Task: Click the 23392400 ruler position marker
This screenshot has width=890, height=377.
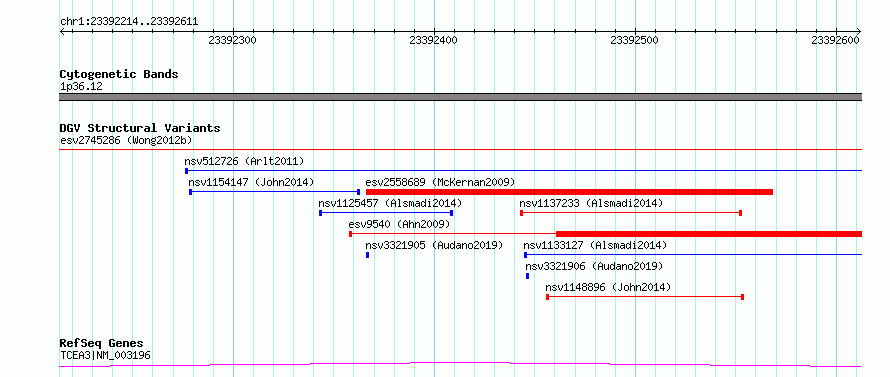Action: click(x=434, y=41)
